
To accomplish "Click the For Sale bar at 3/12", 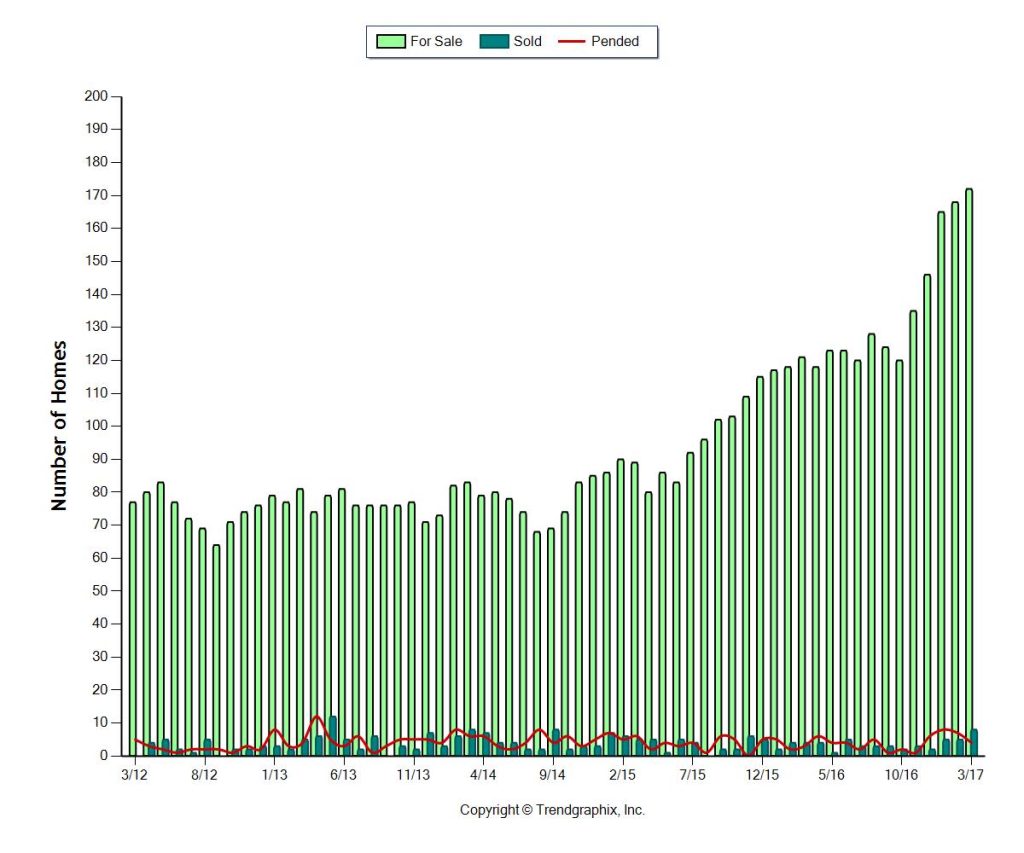I will [x=133, y=628].
